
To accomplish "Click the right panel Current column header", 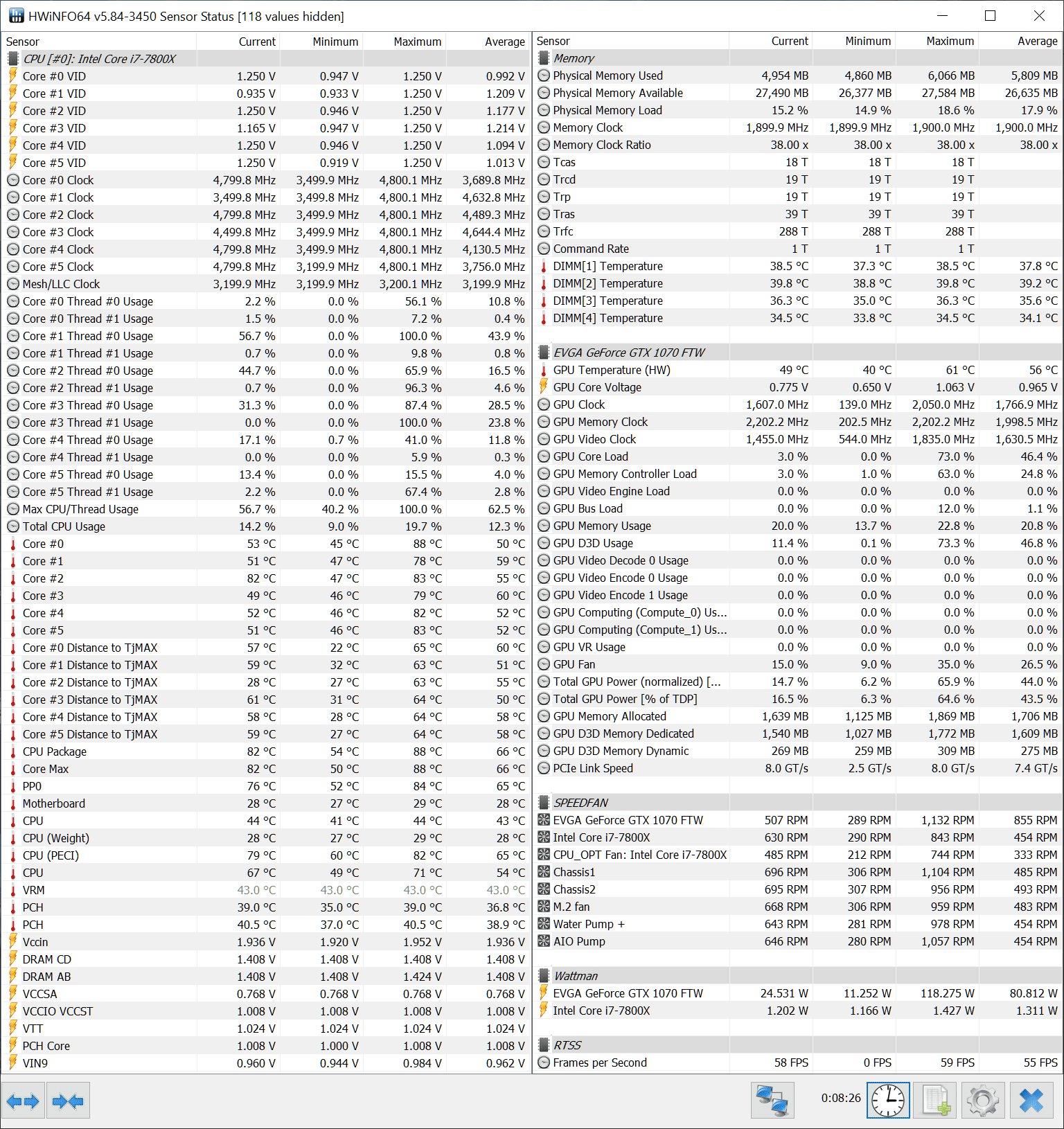I will pos(770,41).
